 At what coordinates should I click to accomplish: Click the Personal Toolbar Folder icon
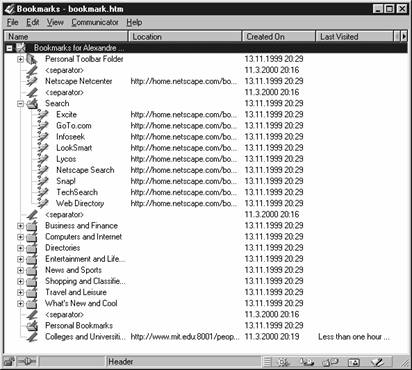[32, 59]
